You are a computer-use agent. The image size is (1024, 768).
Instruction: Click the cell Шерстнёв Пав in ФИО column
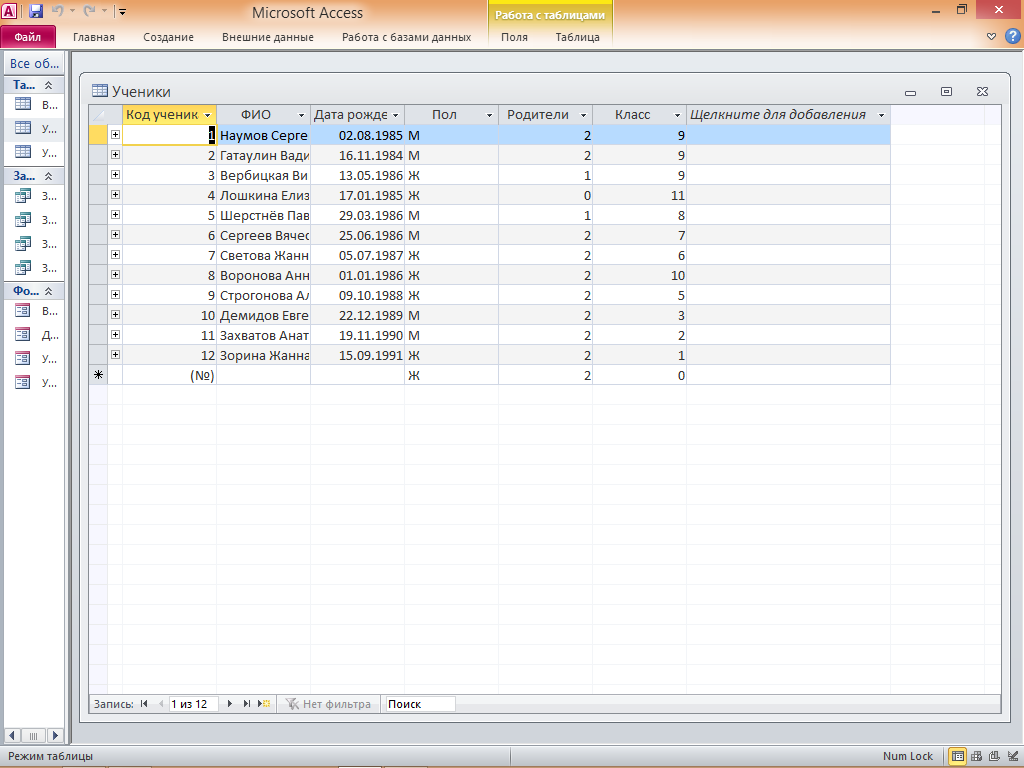coord(263,216)
